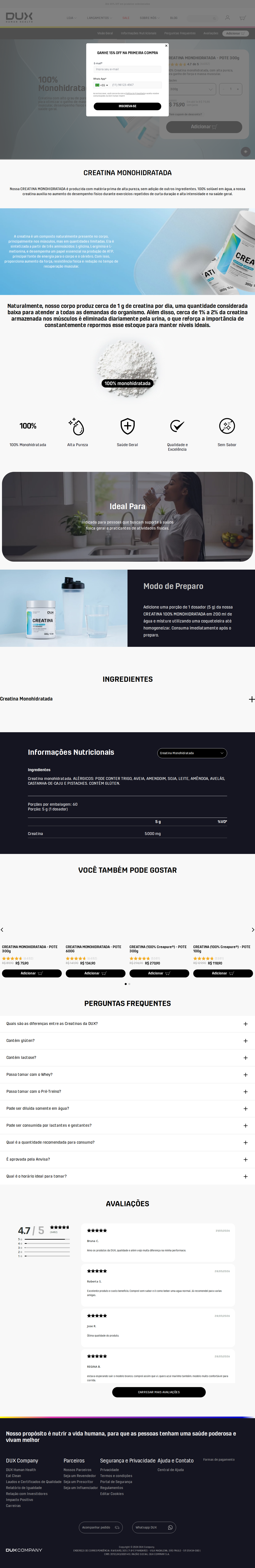The height and width of the screenshot is (1568, 255).
Task: Click the Qualidade e Excelência checkmark icon
Action: pyautogui.click(x=177, y=426)
